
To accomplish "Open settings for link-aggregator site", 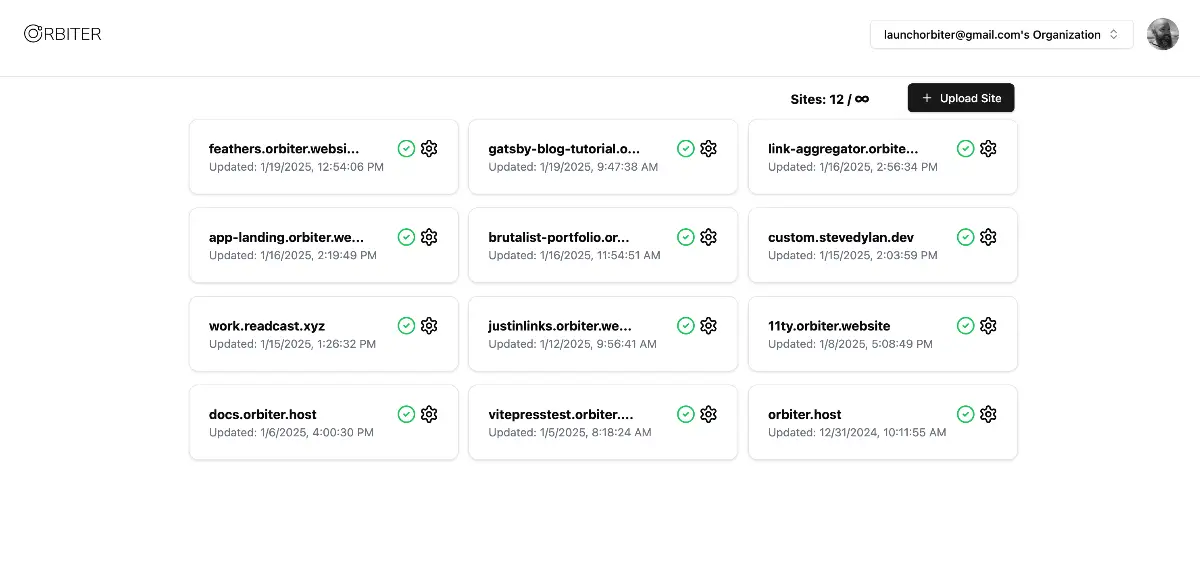I will click(988, 149).
